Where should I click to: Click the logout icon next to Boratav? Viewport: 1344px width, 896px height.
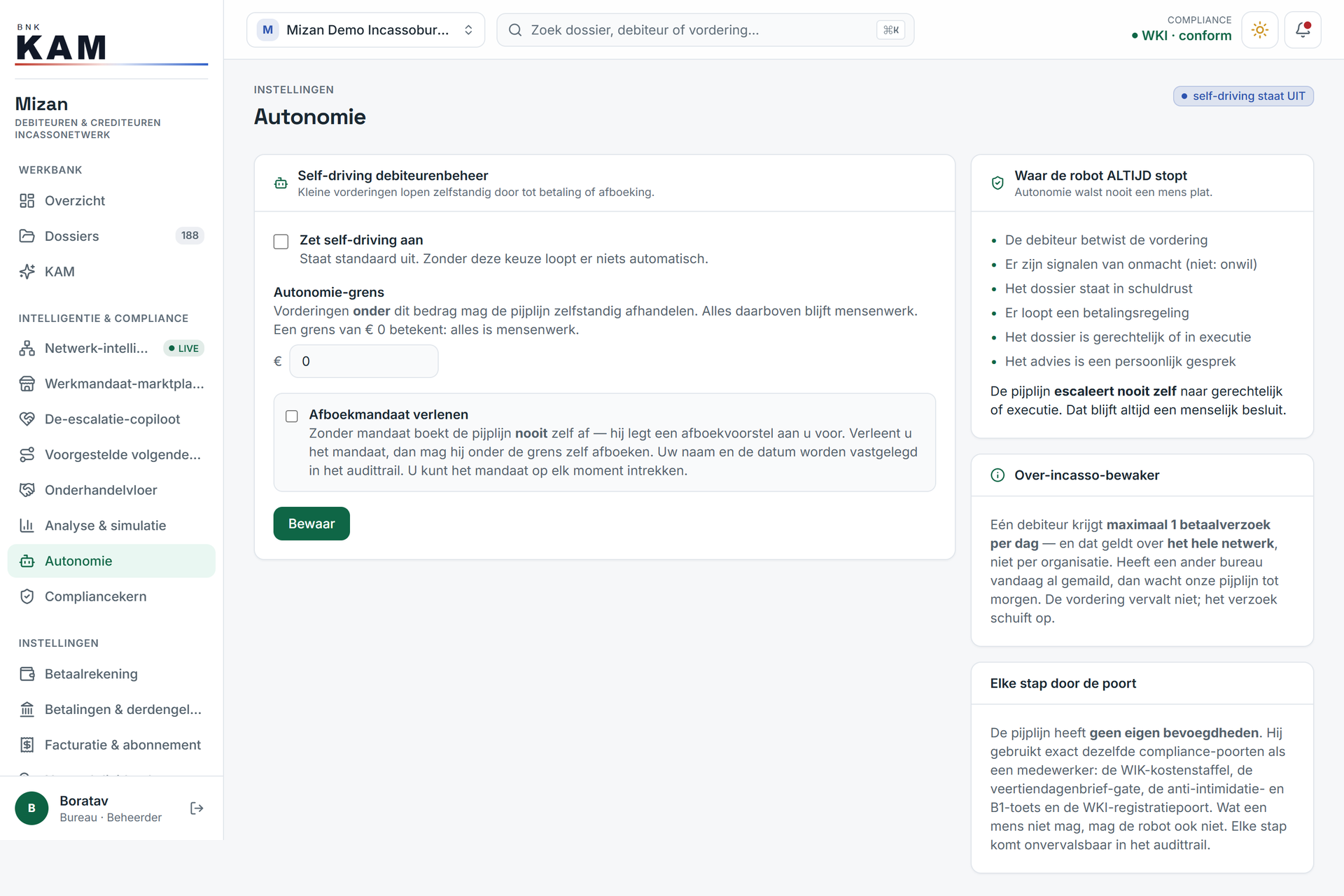[x=197, y=808]
